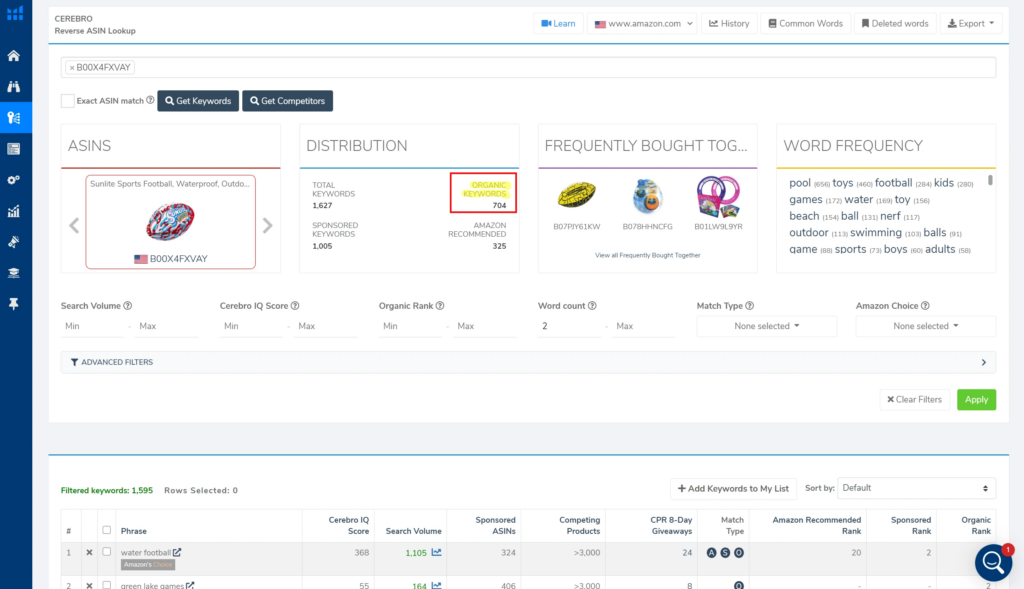This screenshot has height=589, width=1024.
Task: Tick the water football row checkbox
Action: pyautogui.click(x=107, y=552)
